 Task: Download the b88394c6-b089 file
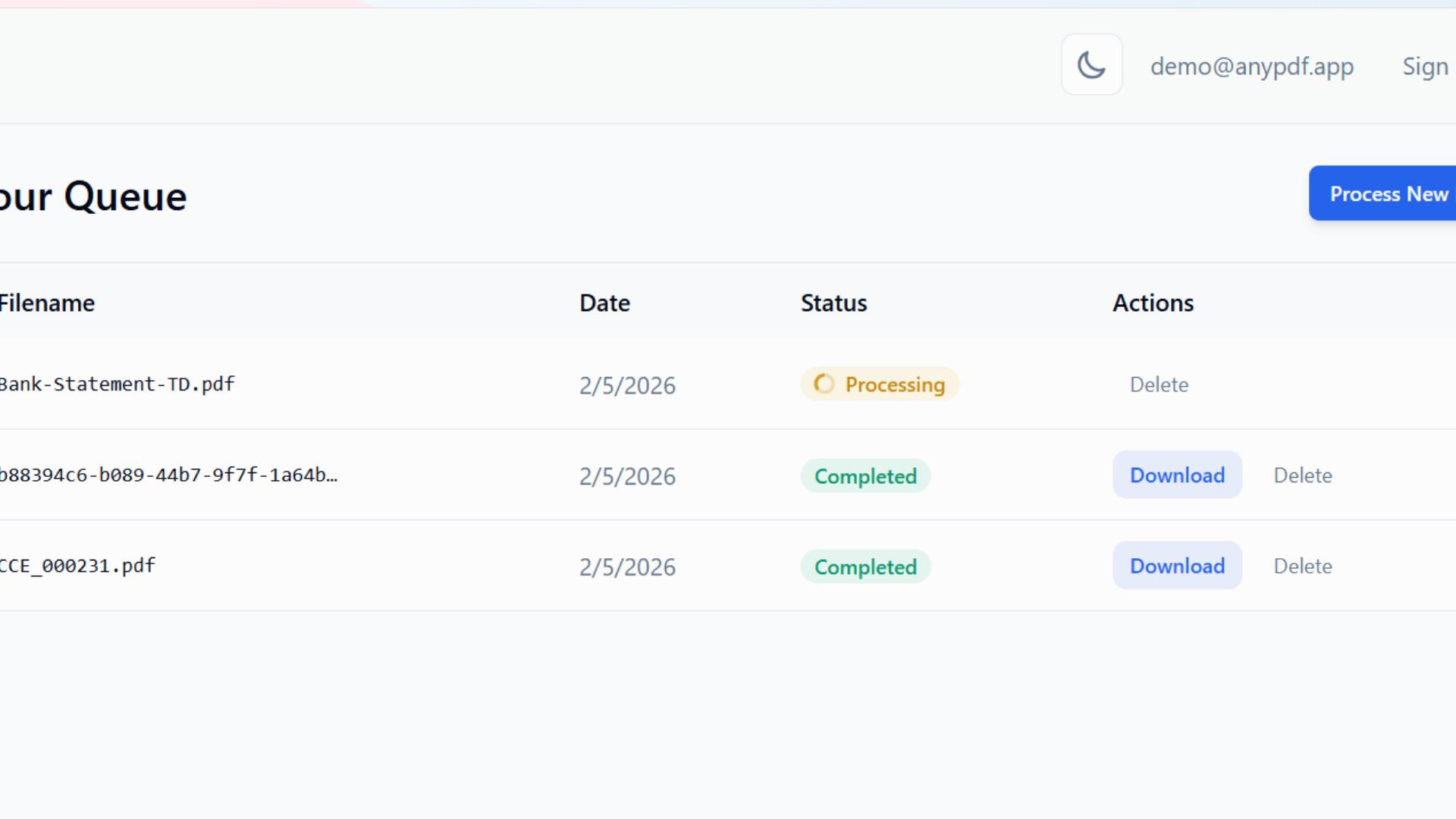pyautogui.click(x=1177, y=475)
